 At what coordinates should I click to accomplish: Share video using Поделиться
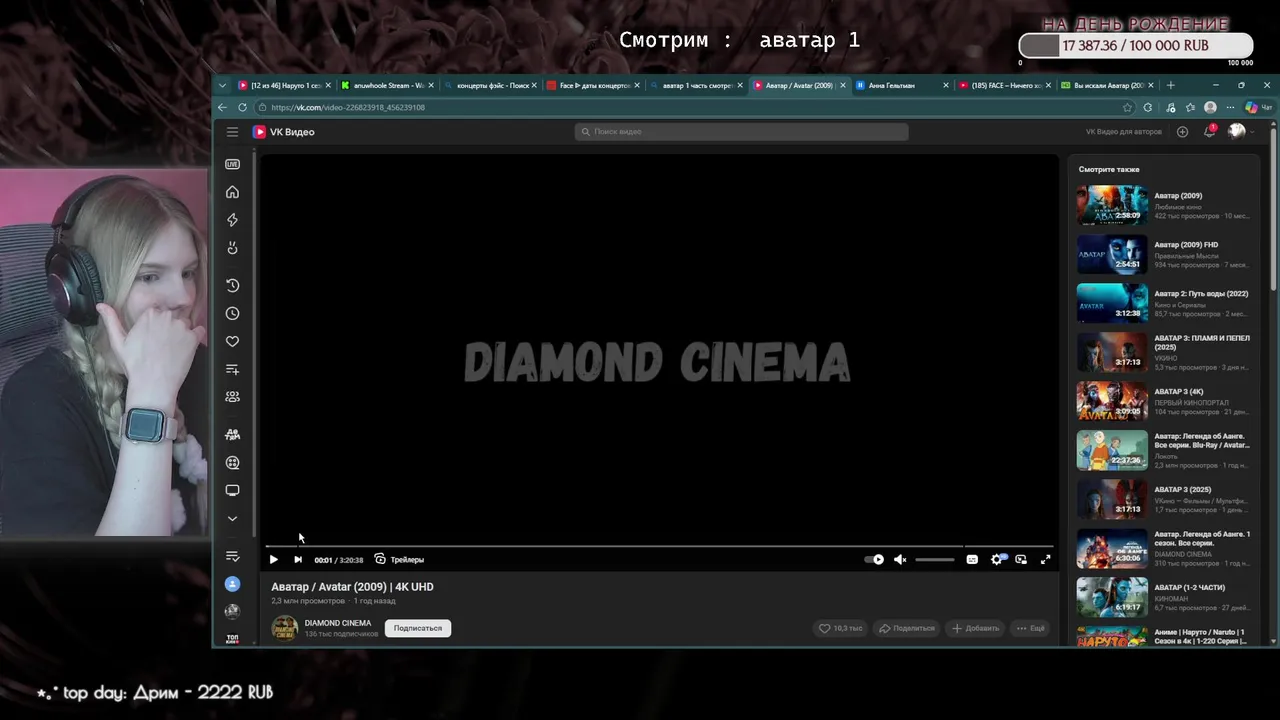point(906,628)
